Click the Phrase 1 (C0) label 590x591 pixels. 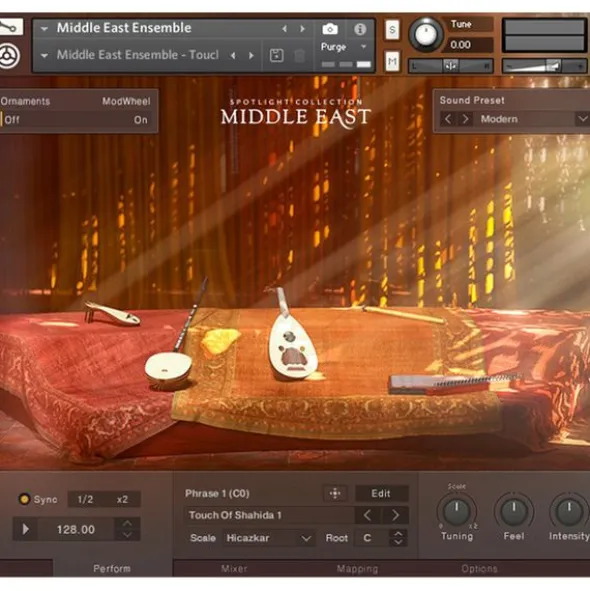coord(217,493)
